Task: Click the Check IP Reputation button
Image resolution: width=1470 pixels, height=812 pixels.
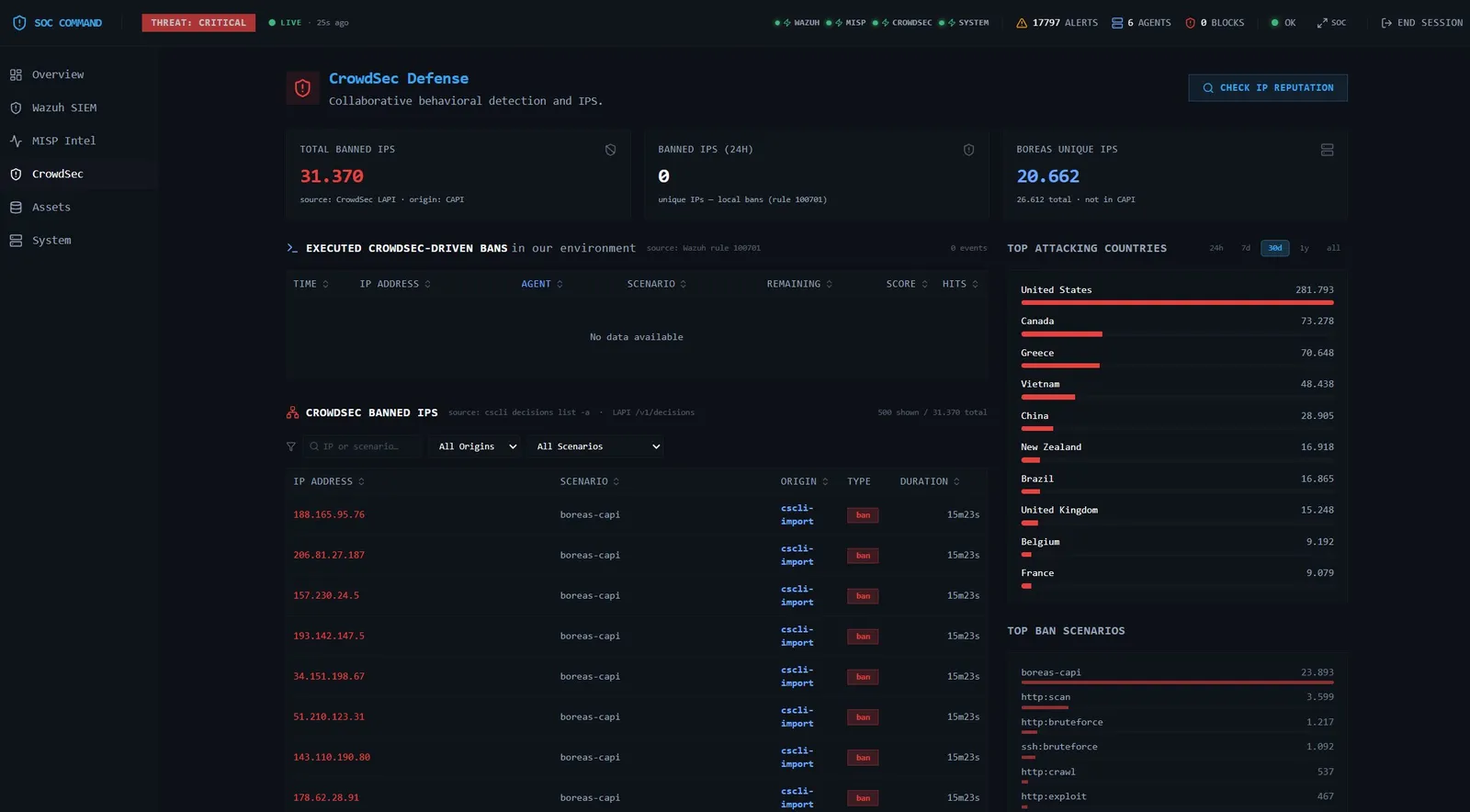Action: click(x=1268, y=88)
